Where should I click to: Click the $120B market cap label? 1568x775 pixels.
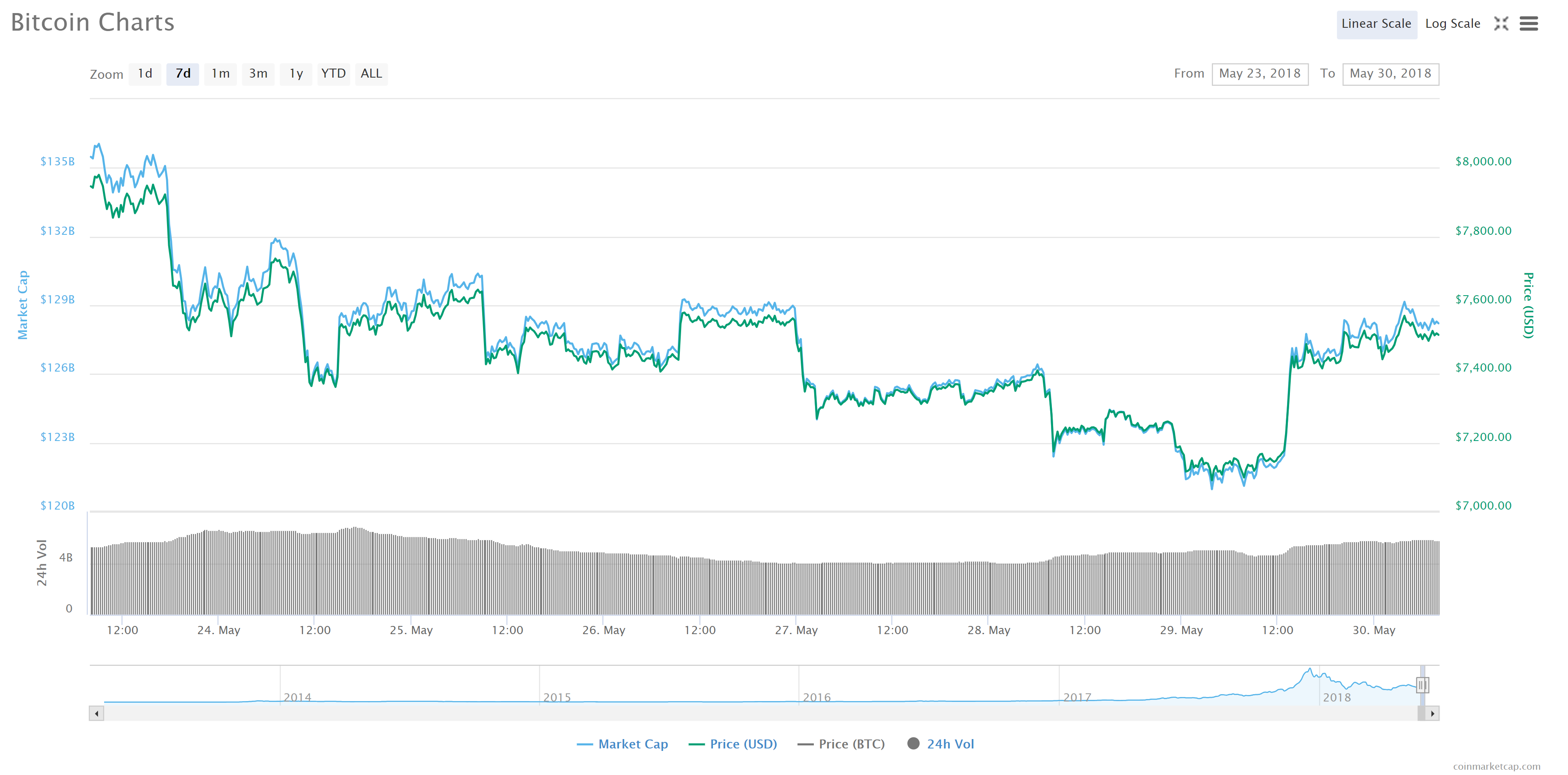point(57,506)
